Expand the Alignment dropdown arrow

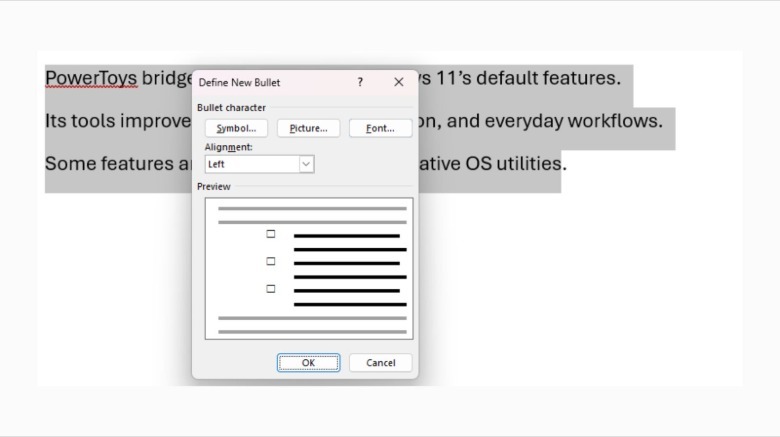point(306,164)
